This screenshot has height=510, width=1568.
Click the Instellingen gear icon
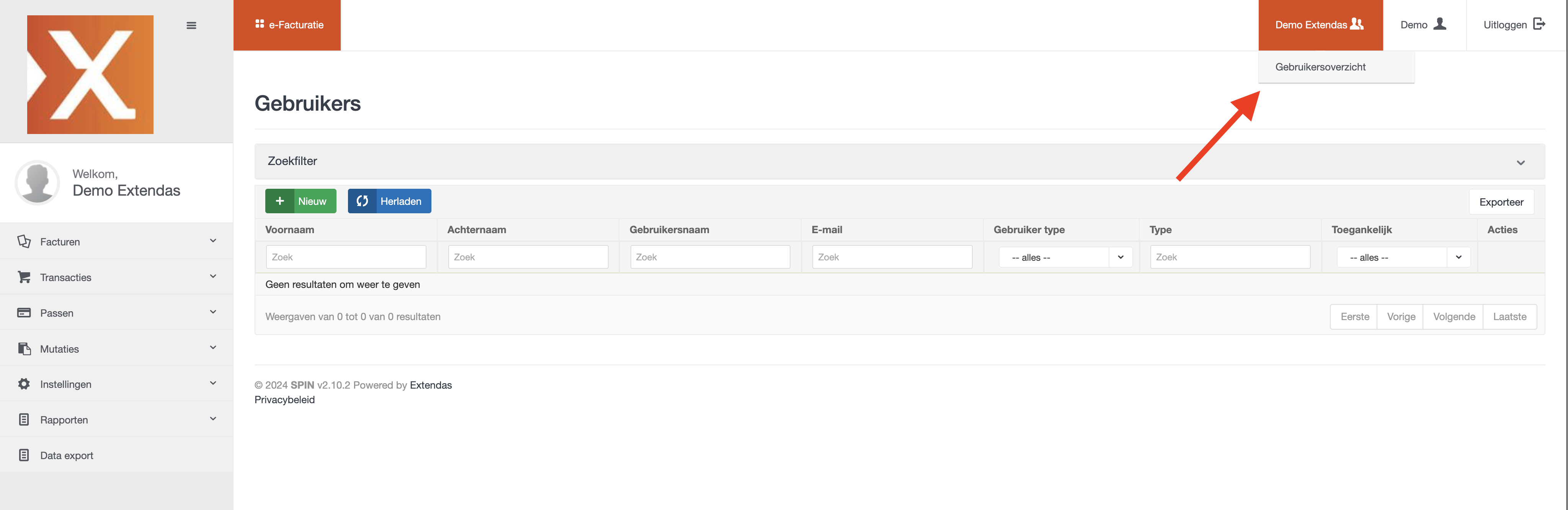coord(24,384)
